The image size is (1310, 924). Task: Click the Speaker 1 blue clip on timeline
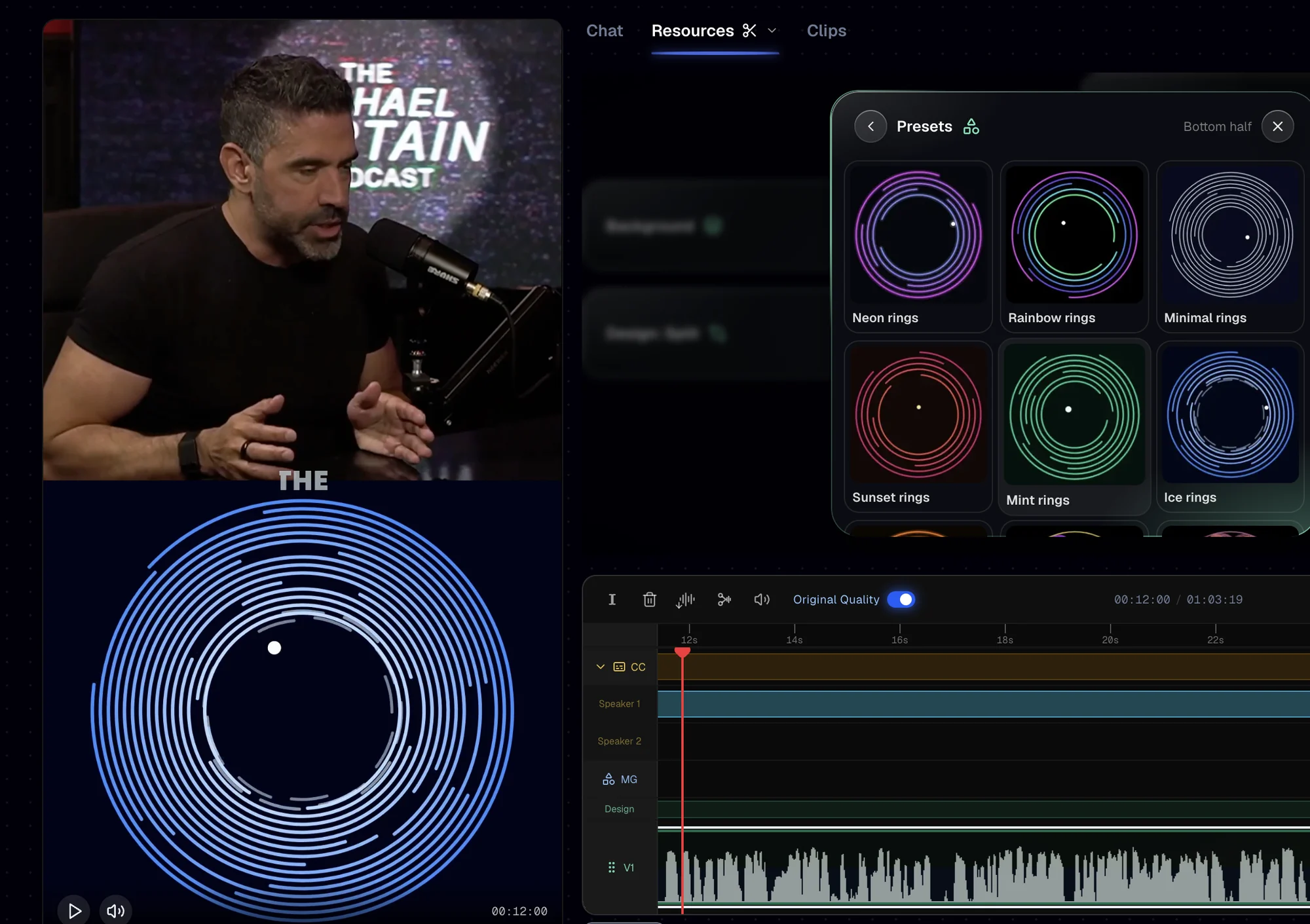coord(983,704)
